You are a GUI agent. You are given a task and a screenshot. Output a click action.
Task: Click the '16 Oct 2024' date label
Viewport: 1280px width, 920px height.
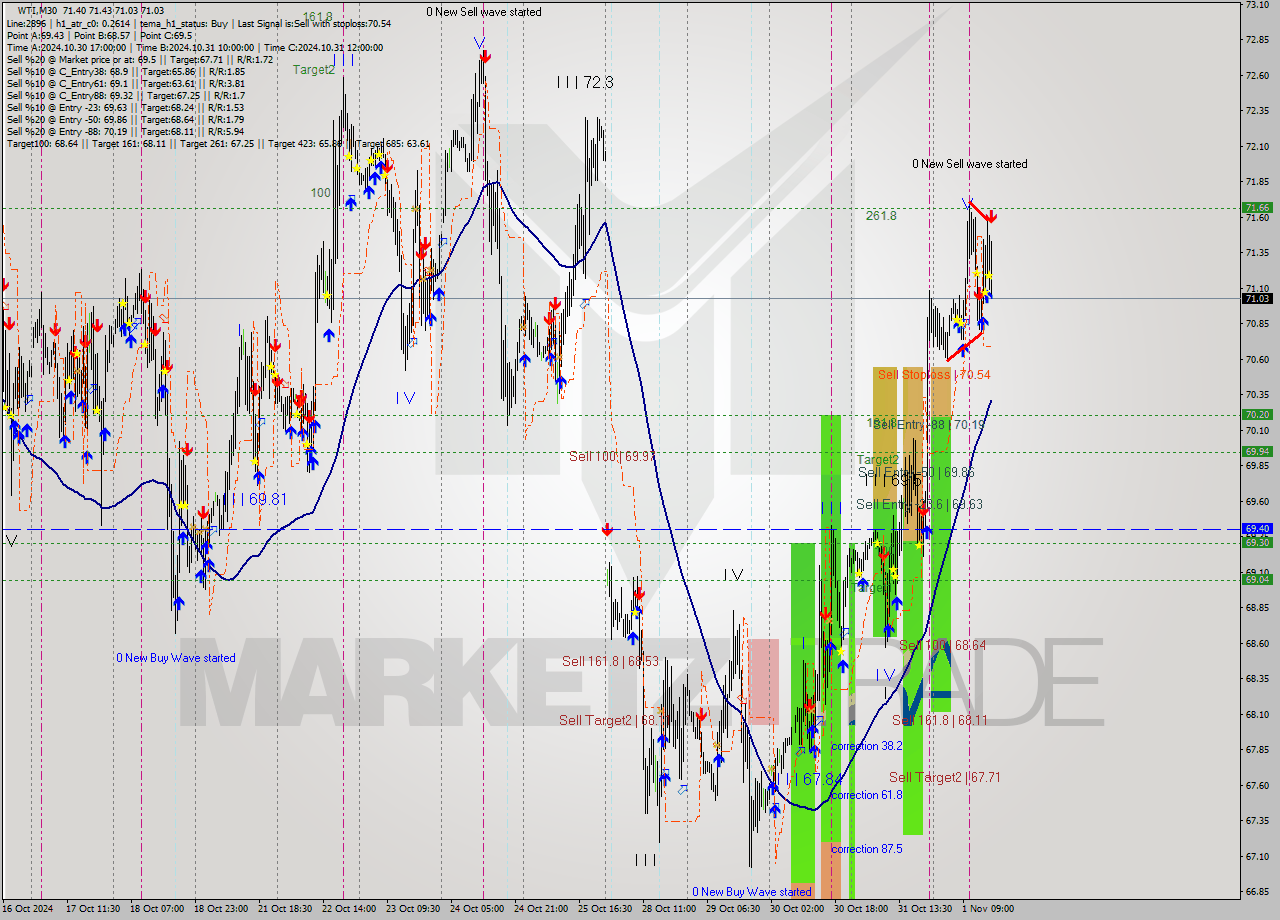tap(28, 909)
